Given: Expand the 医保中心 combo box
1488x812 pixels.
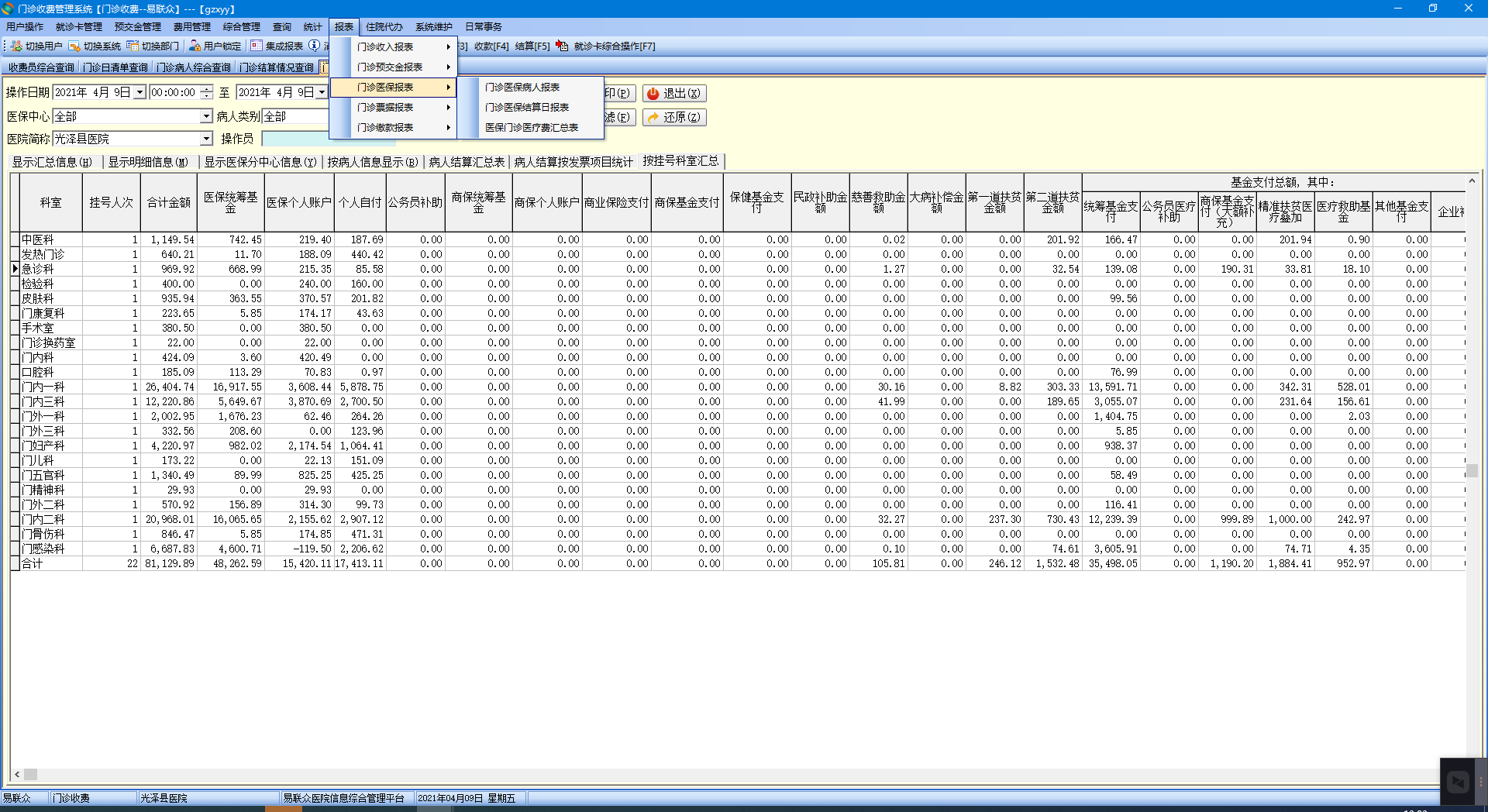Looking at the screenshot, I should coord(206,116).
